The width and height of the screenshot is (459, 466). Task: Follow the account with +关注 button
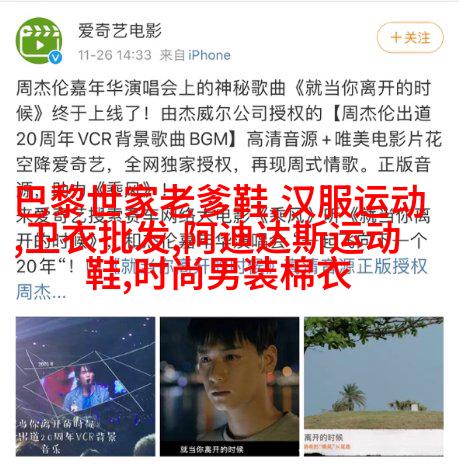coord(410,37)
